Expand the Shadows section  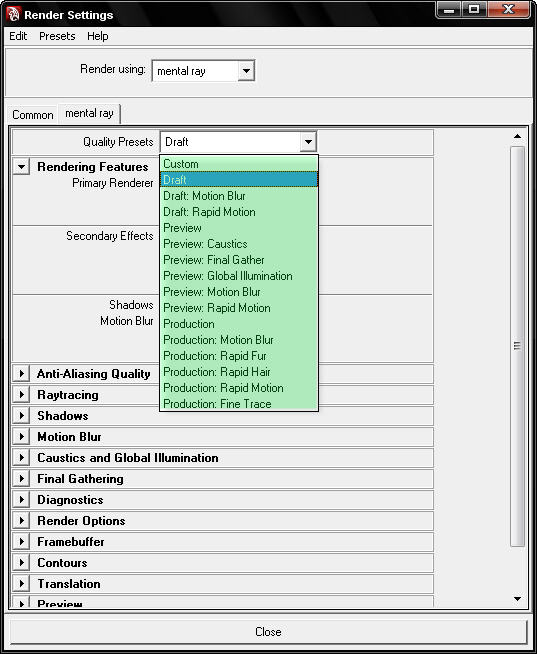(21, 416)
